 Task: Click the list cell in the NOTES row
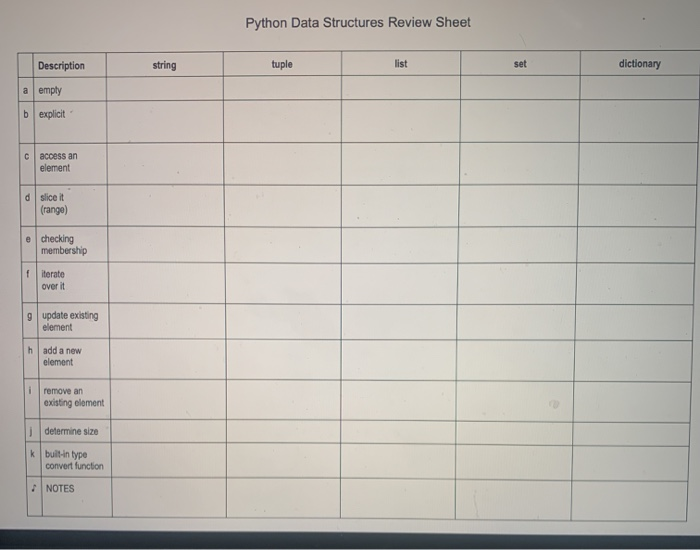398,499
